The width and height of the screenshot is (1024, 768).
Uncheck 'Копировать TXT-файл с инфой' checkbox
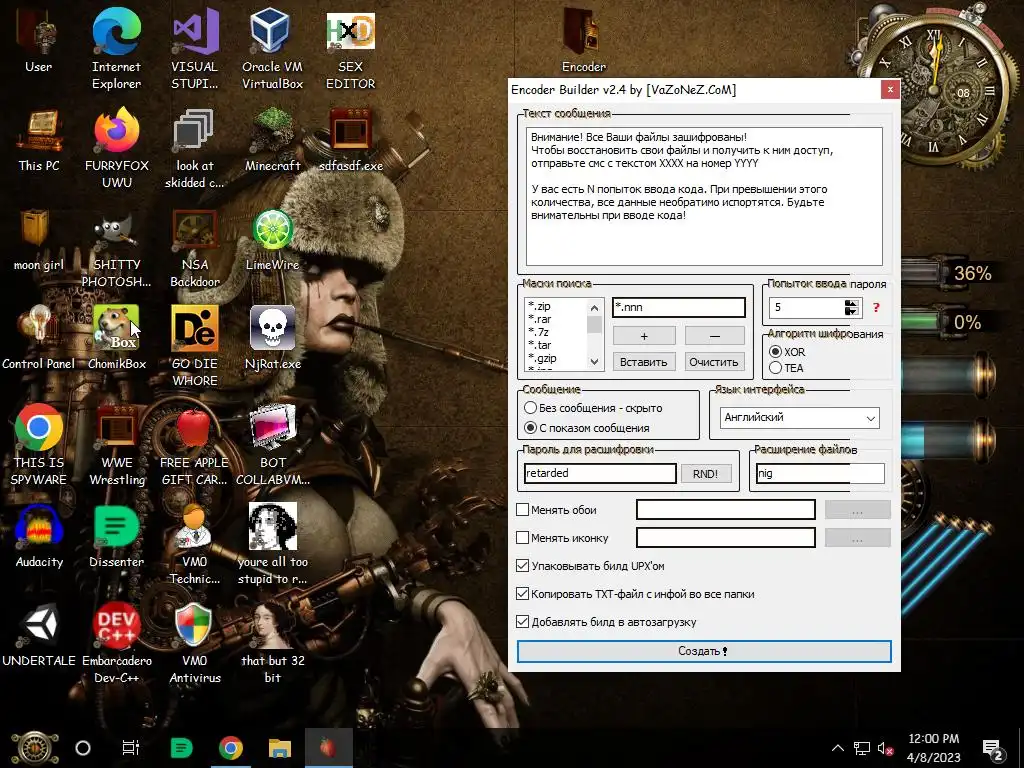click(522, 594)
